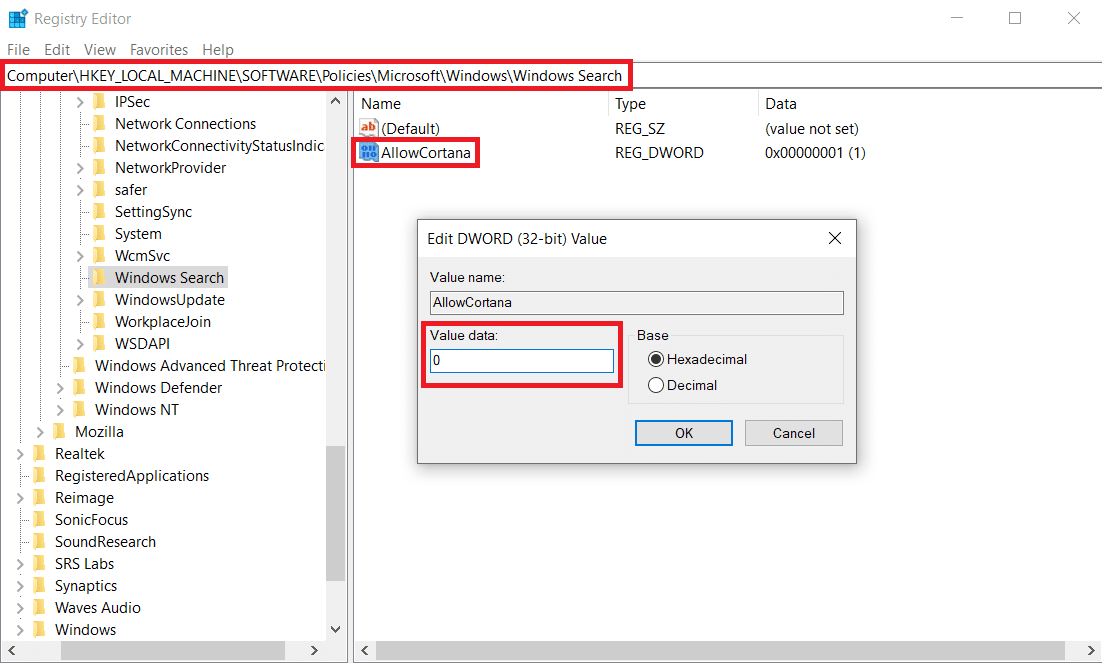Screen dimensions: 1102x663
Task: Select the Mozilla folder icon
Action: (62, 431)
